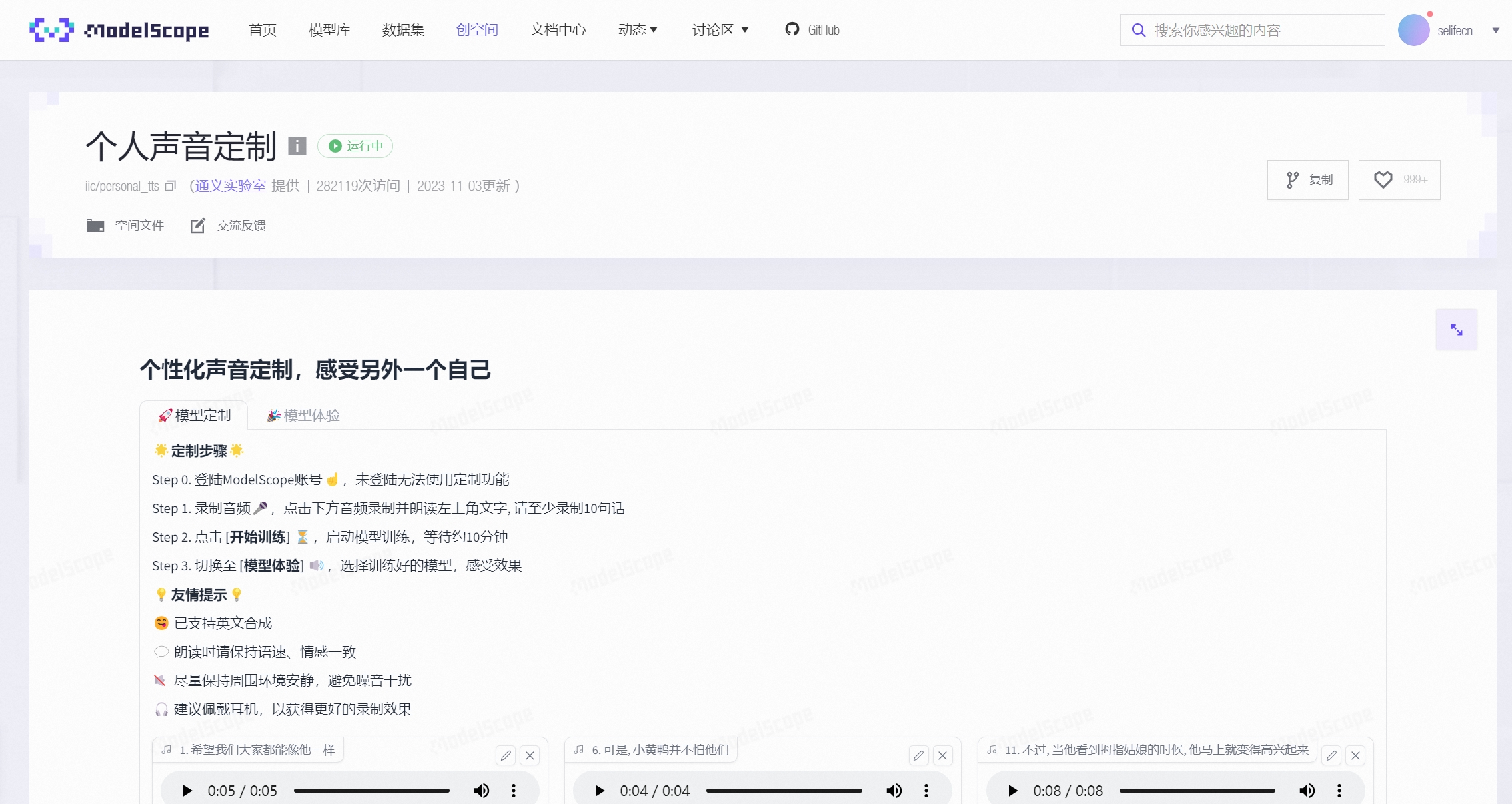Play the sentence 11 recording
The width and height of the screenshot is (1512, 804).
coord(1013,791)
